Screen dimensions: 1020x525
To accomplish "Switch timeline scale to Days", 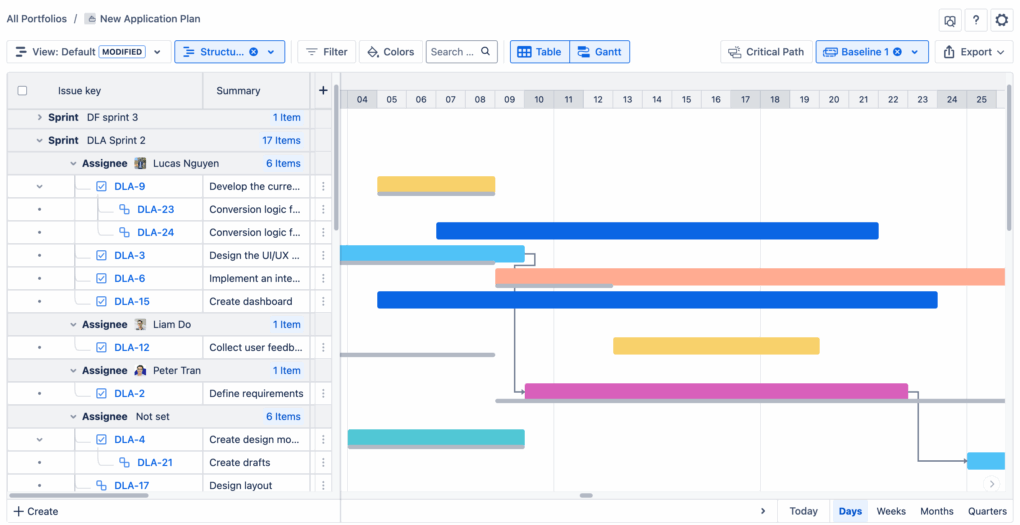I will 850,511.
